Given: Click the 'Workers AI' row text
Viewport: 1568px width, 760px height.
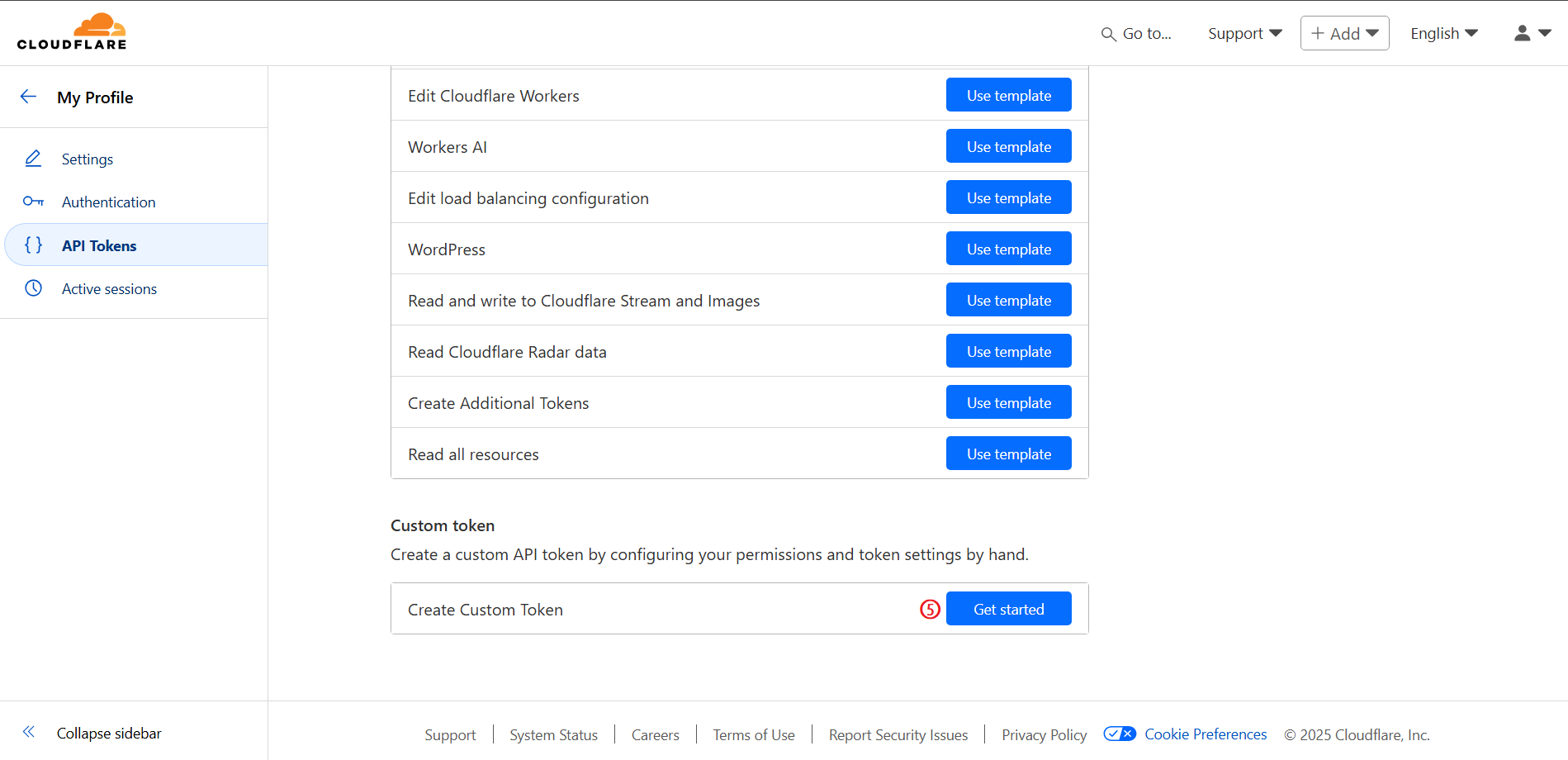Looking at the screenshot, I should pos(448,147).
